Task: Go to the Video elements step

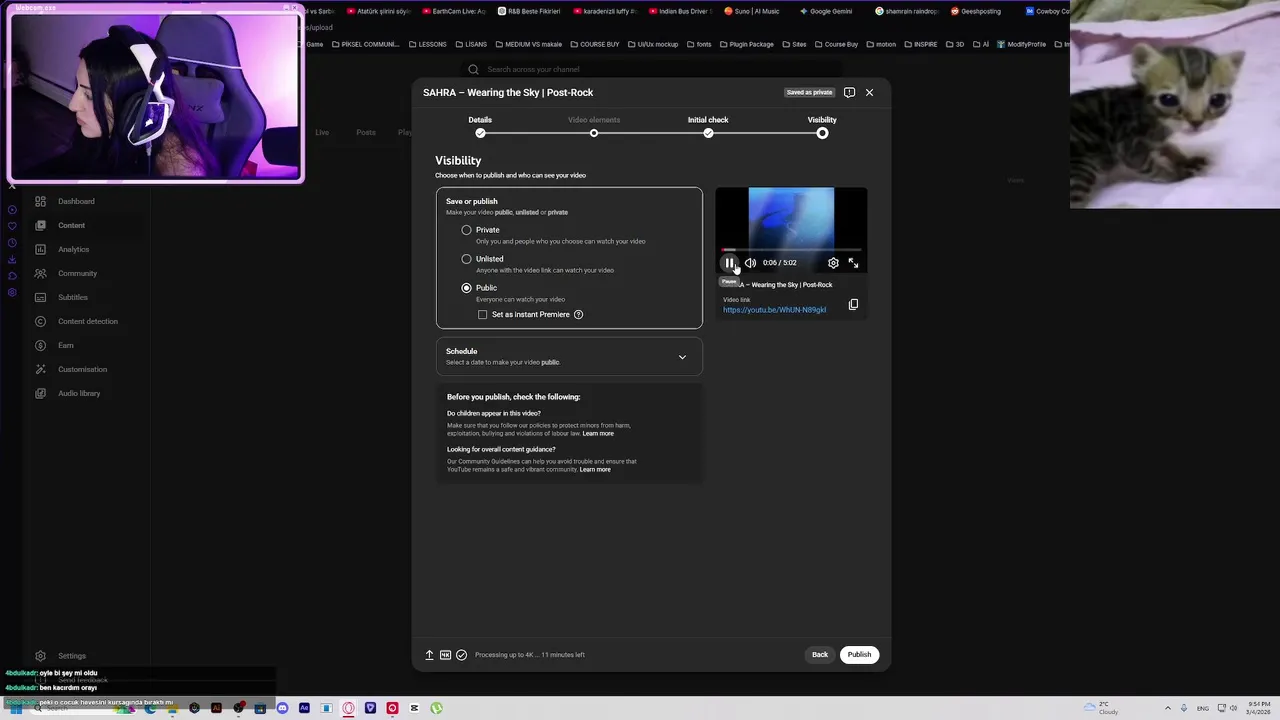Action: [594, 125]
